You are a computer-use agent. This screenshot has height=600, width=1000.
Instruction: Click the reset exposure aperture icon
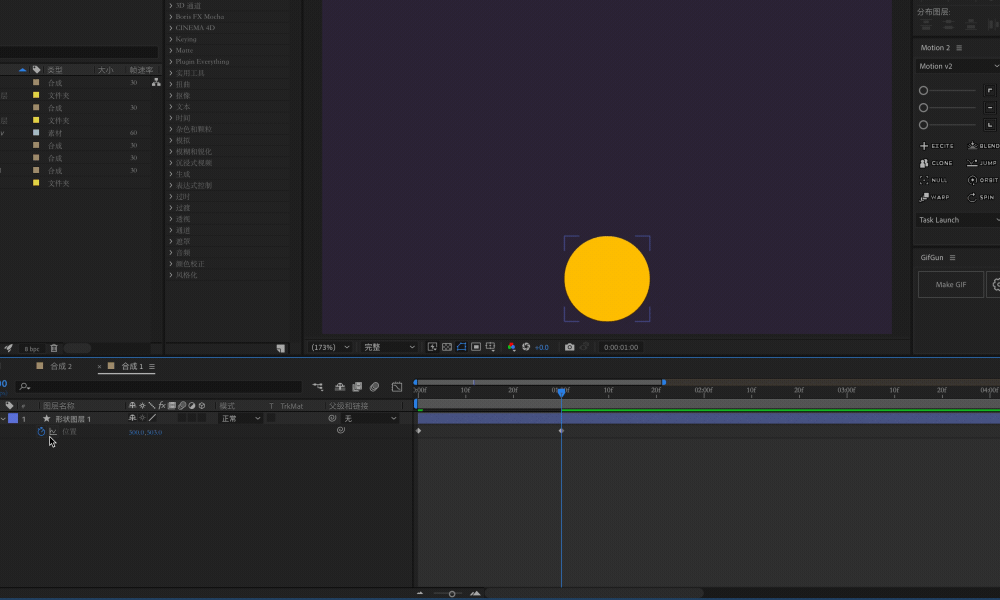pos(526,347)
